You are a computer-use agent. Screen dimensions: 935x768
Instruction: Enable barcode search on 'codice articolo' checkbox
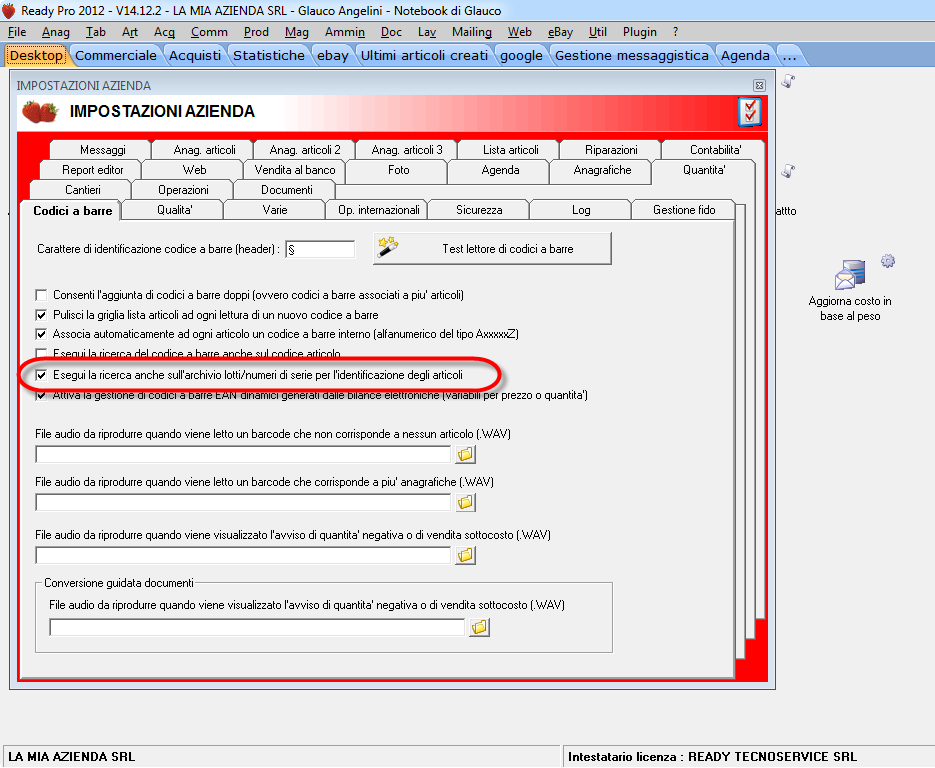(x=41, y=353)
